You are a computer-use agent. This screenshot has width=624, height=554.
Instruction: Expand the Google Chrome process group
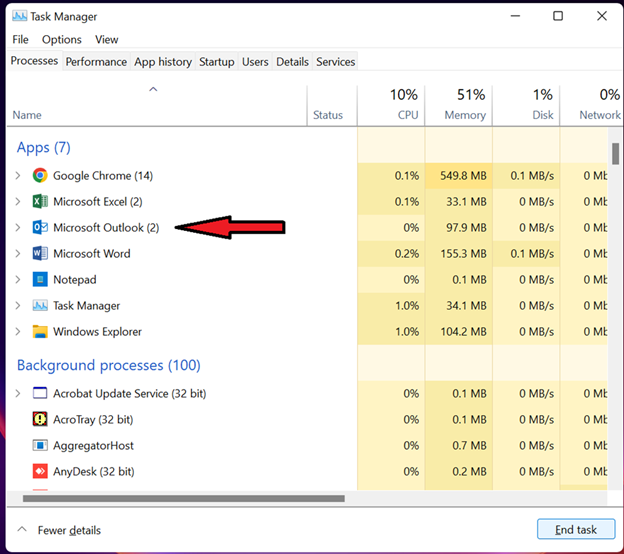[18, 176]
